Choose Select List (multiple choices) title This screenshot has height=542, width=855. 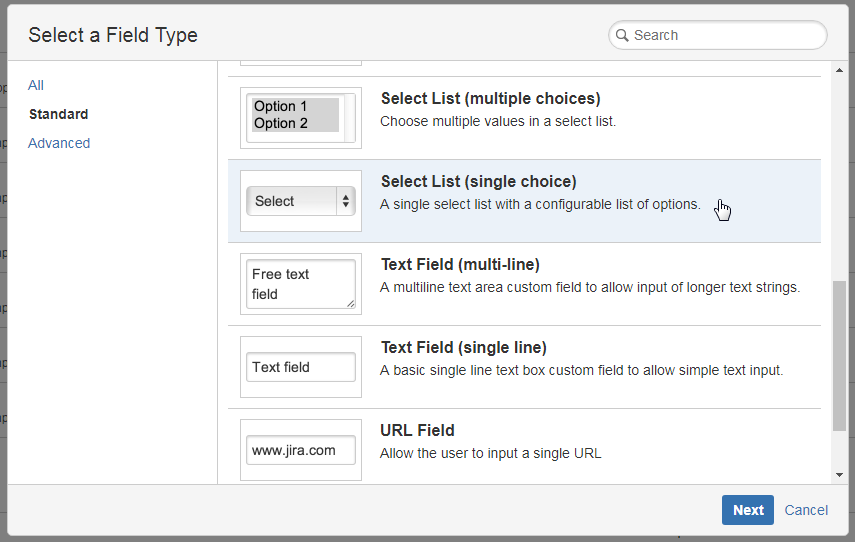490,99
